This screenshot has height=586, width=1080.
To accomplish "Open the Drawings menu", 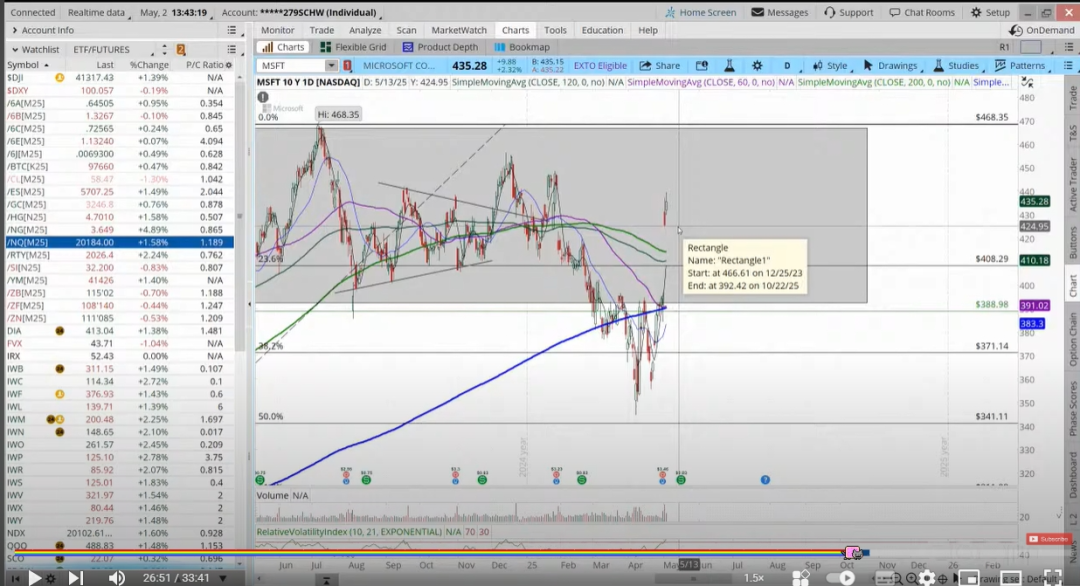I will [890, 65].
